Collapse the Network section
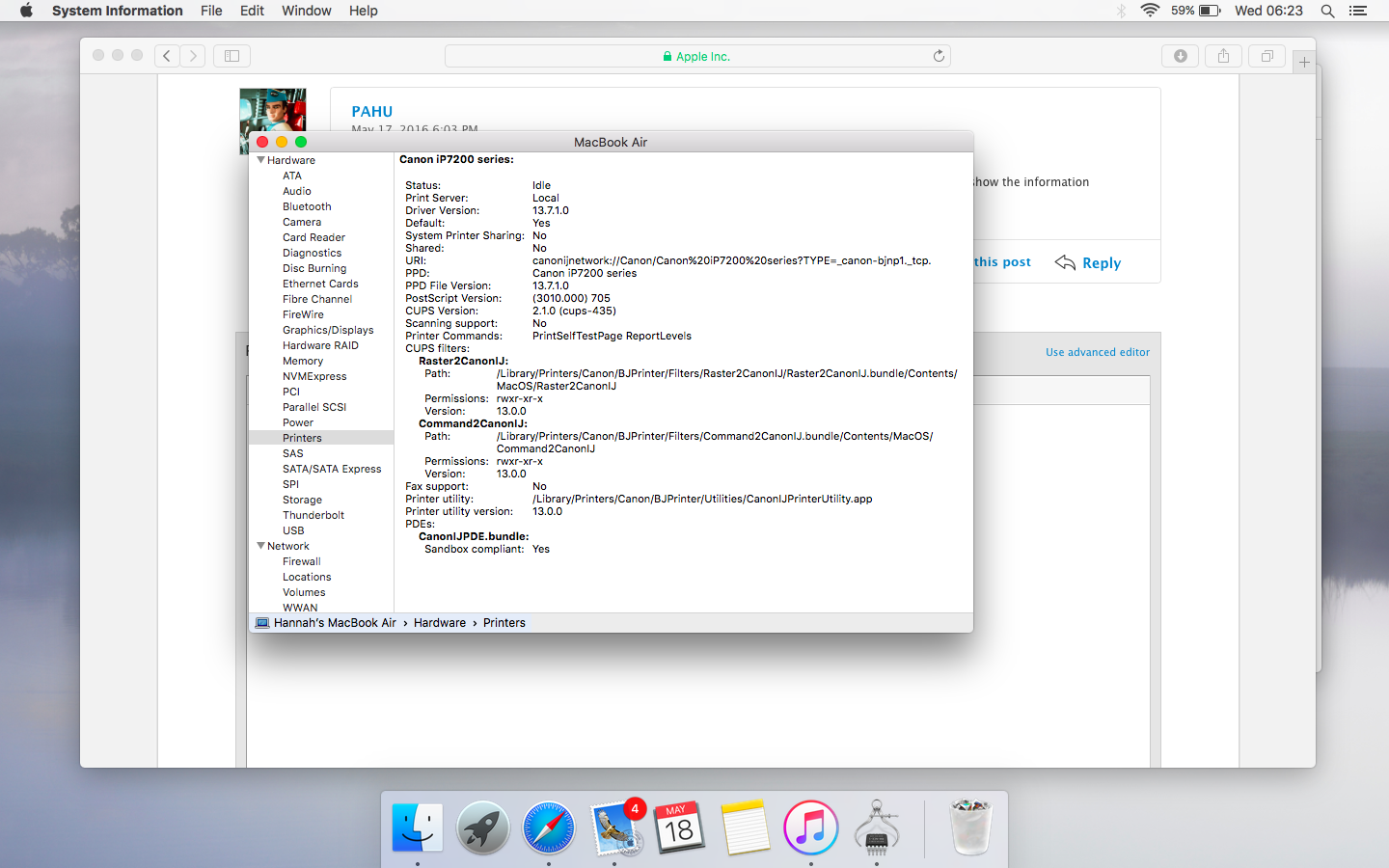 click(260, 546)
